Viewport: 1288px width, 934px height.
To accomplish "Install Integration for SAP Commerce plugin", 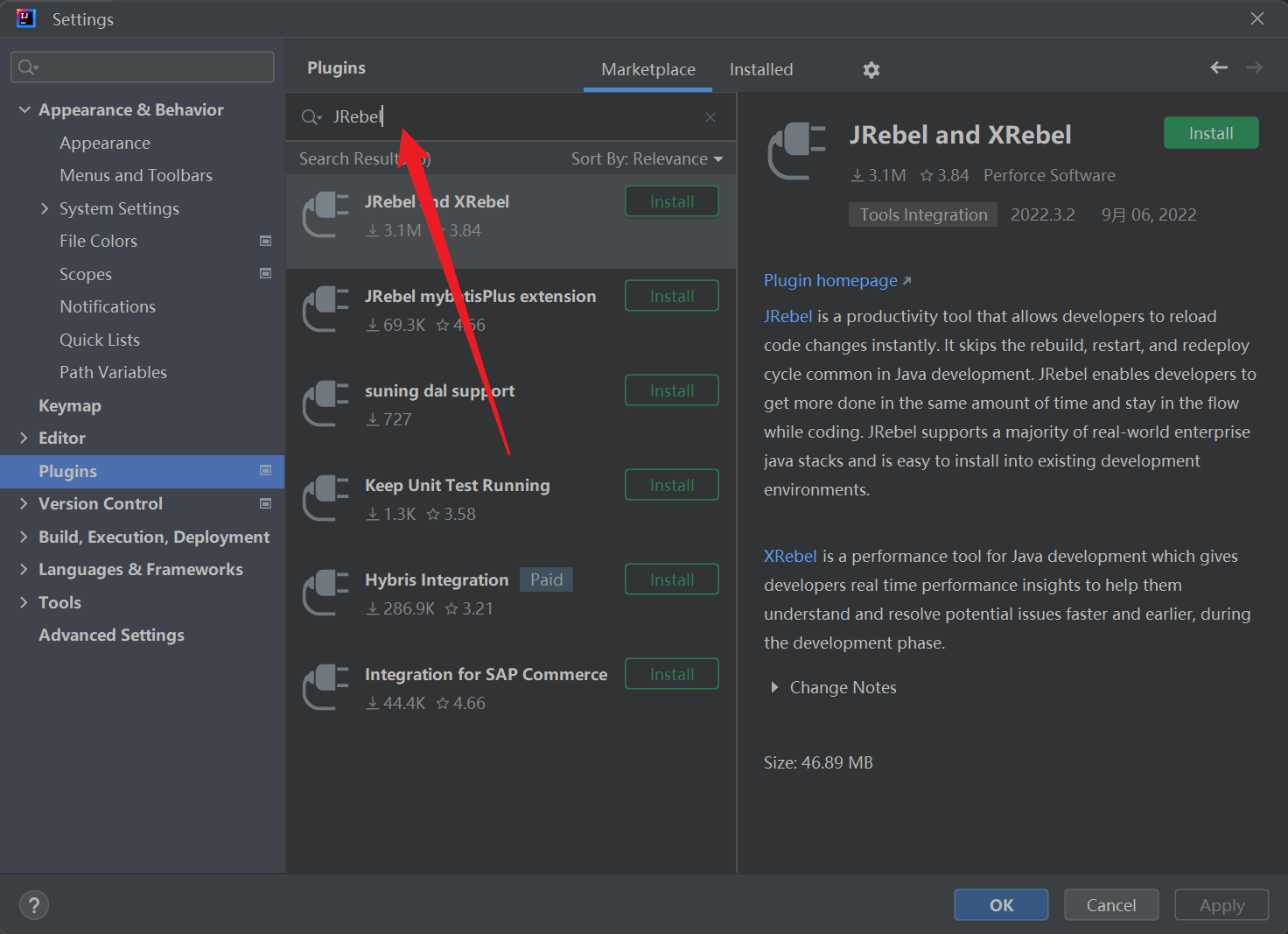I will tap(672, 674).
